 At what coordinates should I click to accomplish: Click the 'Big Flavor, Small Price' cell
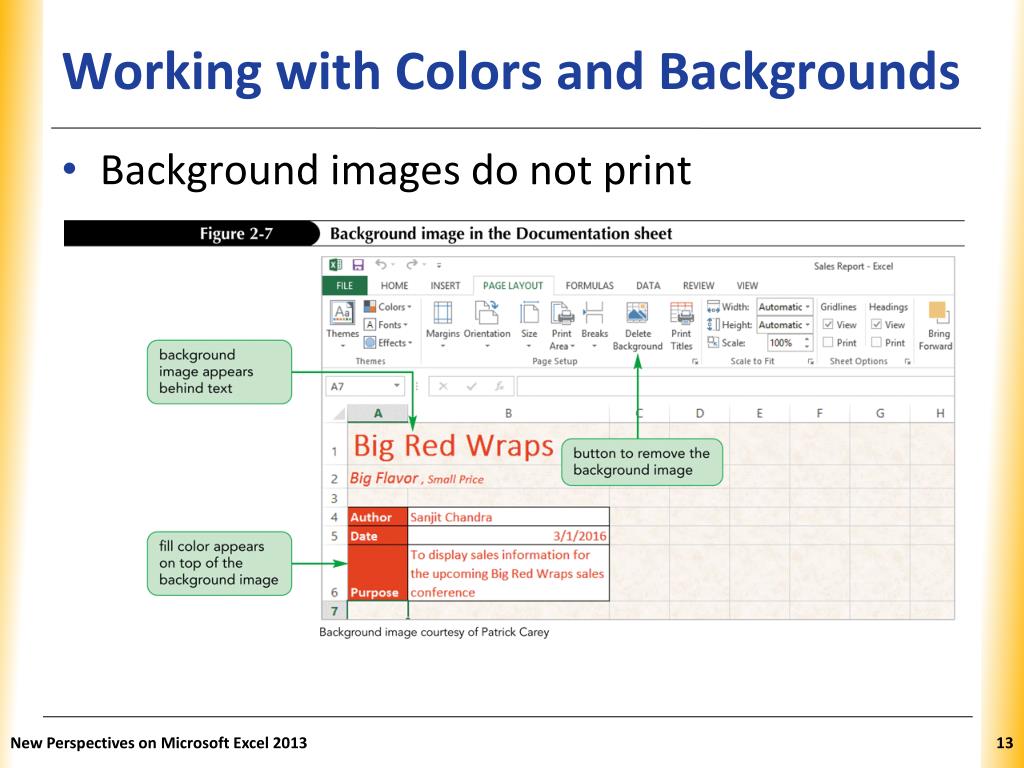tap(417, 479)
